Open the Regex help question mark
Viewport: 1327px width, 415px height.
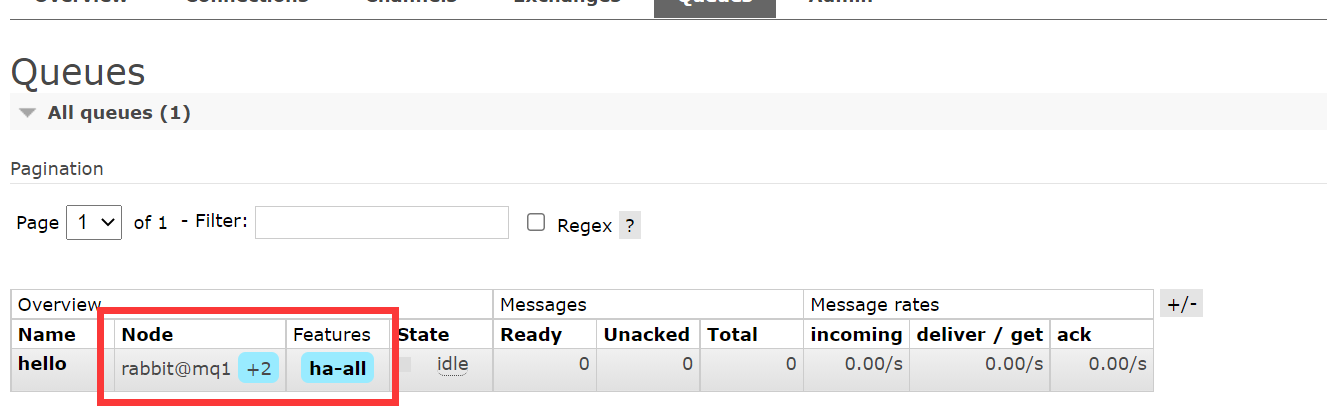coord(629,225)
